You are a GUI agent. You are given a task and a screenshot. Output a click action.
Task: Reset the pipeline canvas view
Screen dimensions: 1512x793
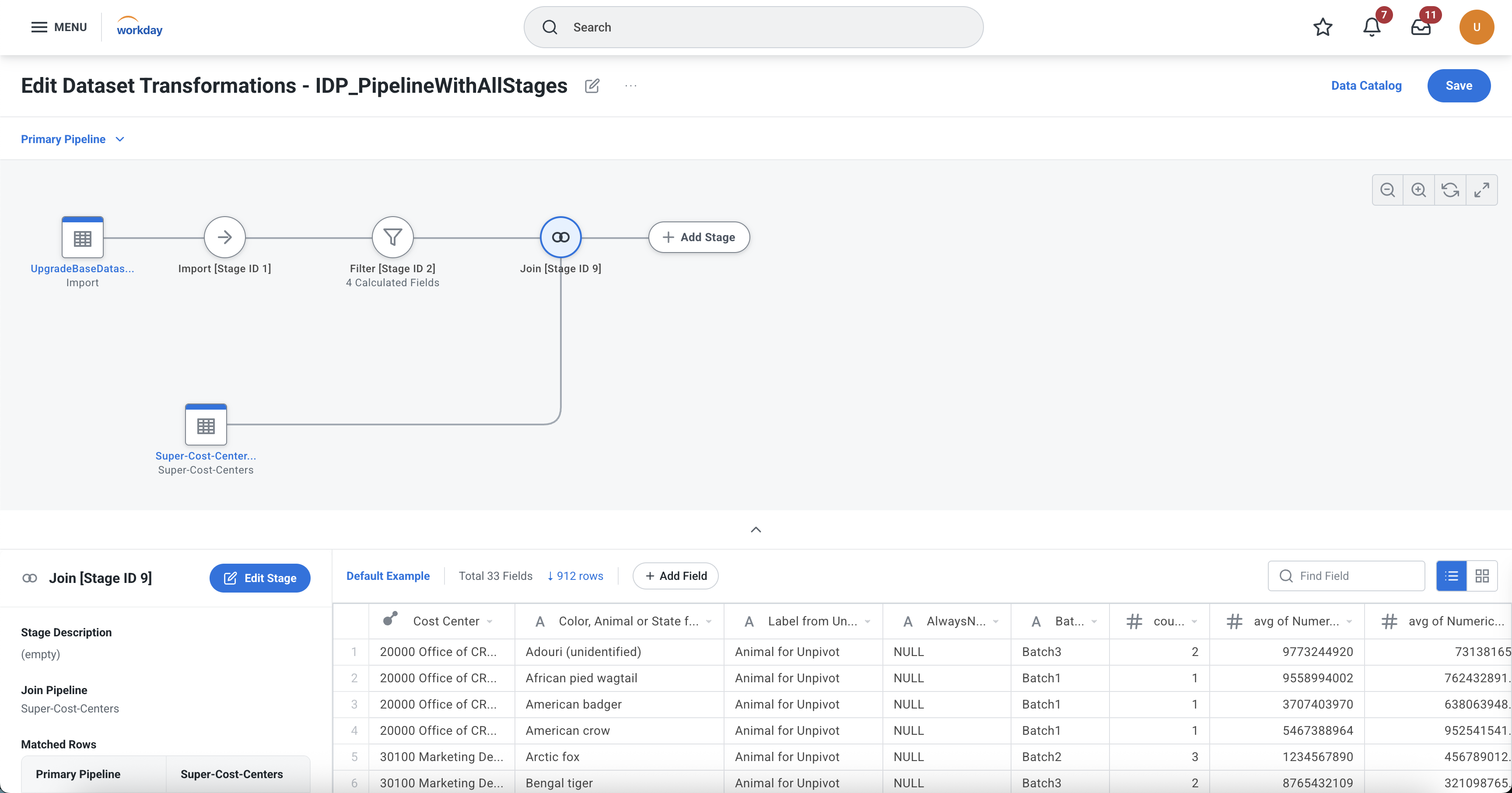1450,190
